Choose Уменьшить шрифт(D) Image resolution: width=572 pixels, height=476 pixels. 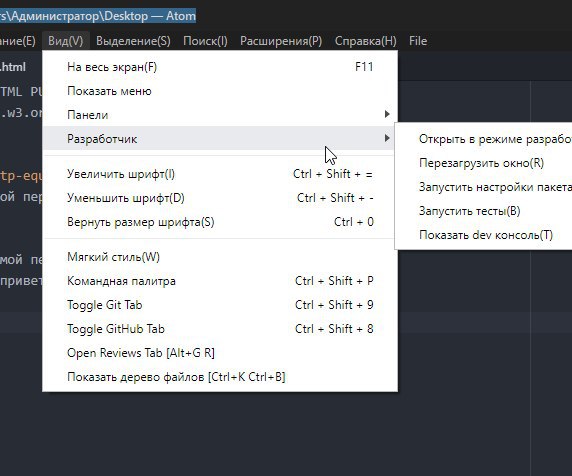(x=220, y=198)
